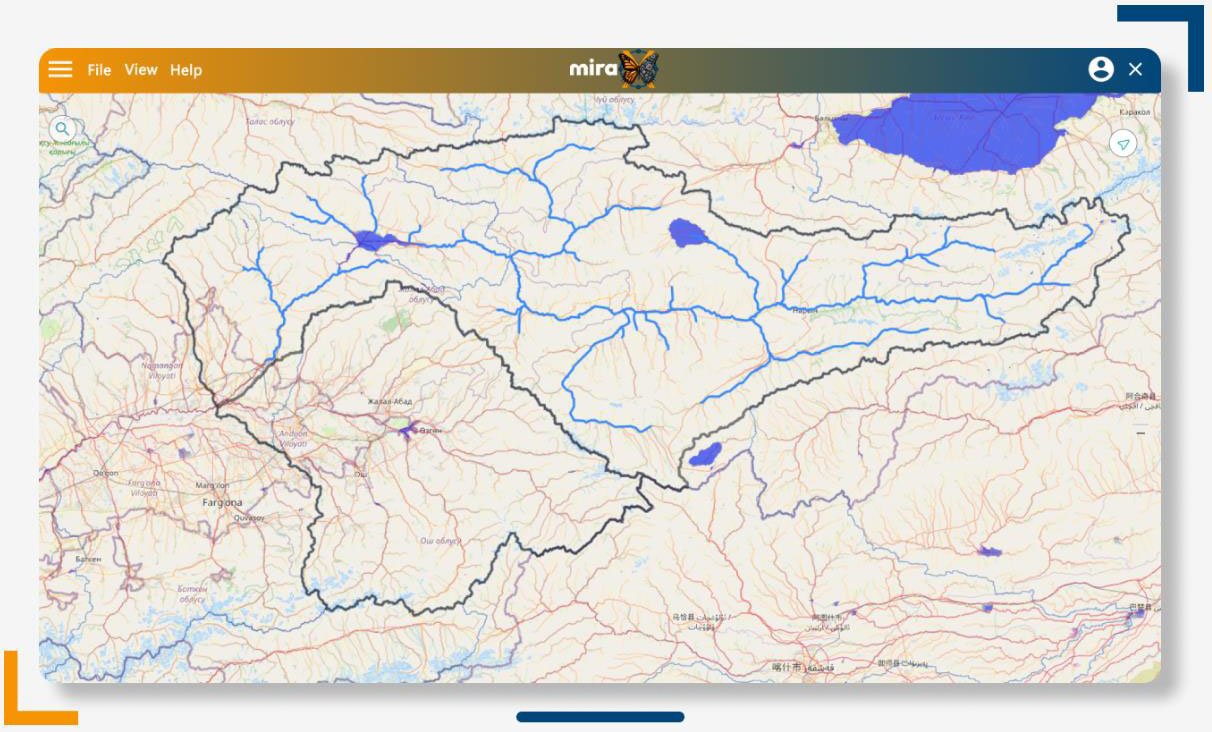Click the locate arrow icon on map
This screenshot has width=1212, height=732.
coord(1123,144)
